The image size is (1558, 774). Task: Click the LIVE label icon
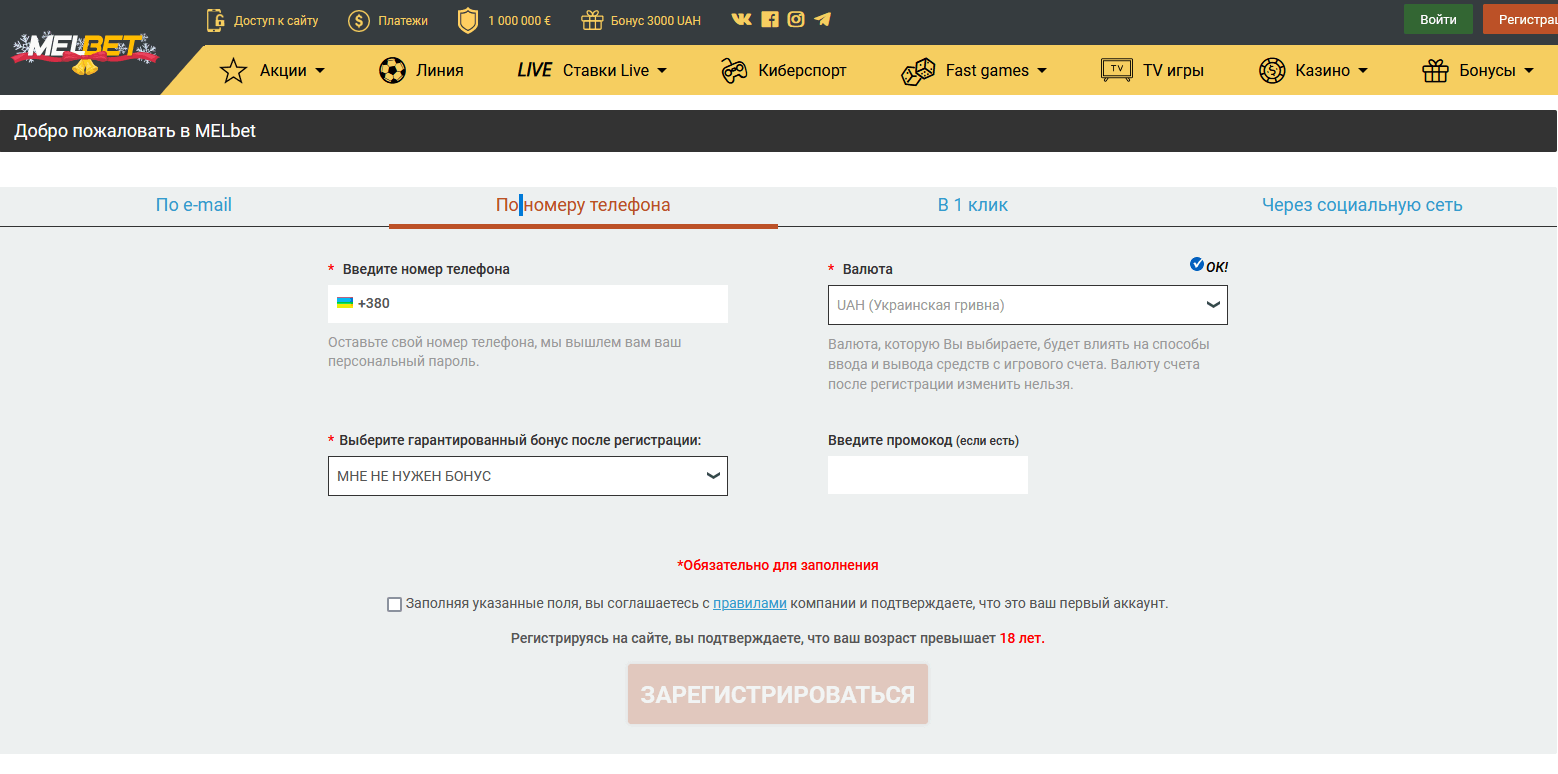point(535,70)
